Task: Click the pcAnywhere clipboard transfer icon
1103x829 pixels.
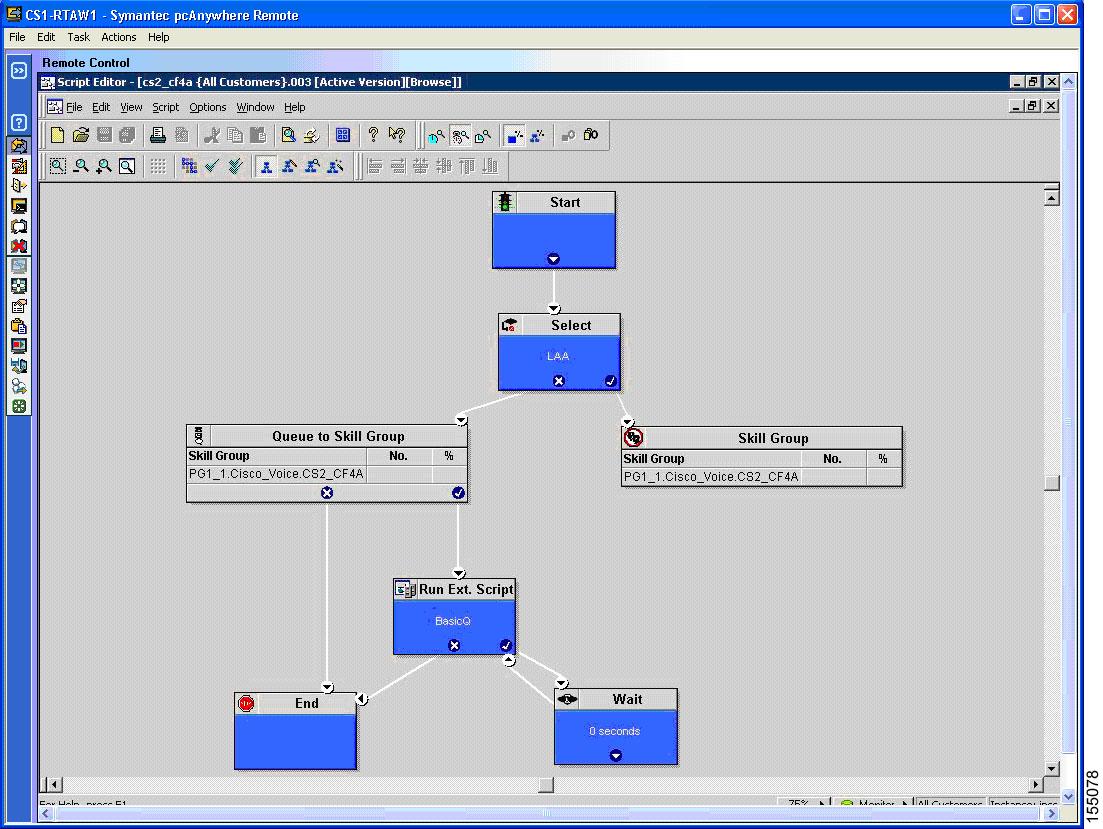Action: coord(19,326)
